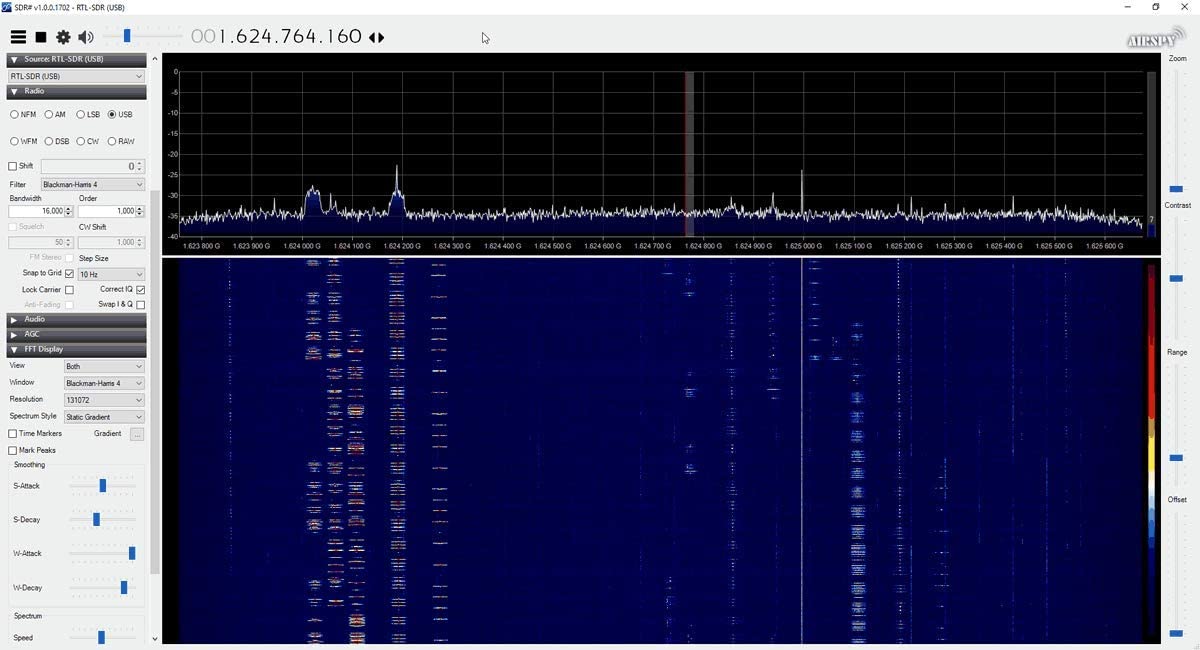Open the Spectrum Style dropdown
Viewport: 1200px width, 650px height.
pos(104,417)
